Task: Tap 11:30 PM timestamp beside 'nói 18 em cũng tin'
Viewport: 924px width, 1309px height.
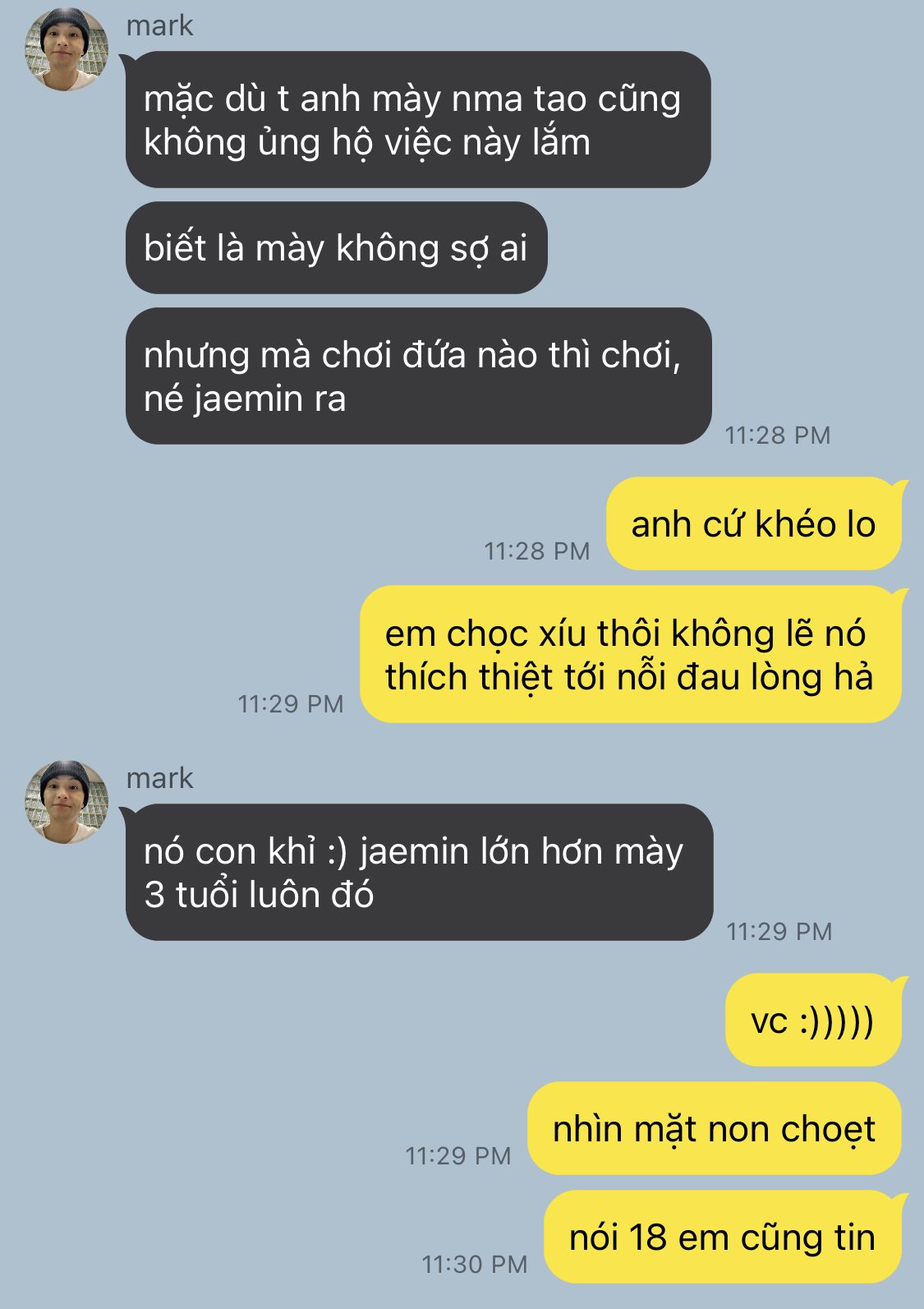Action: (x=474, y=1264)
